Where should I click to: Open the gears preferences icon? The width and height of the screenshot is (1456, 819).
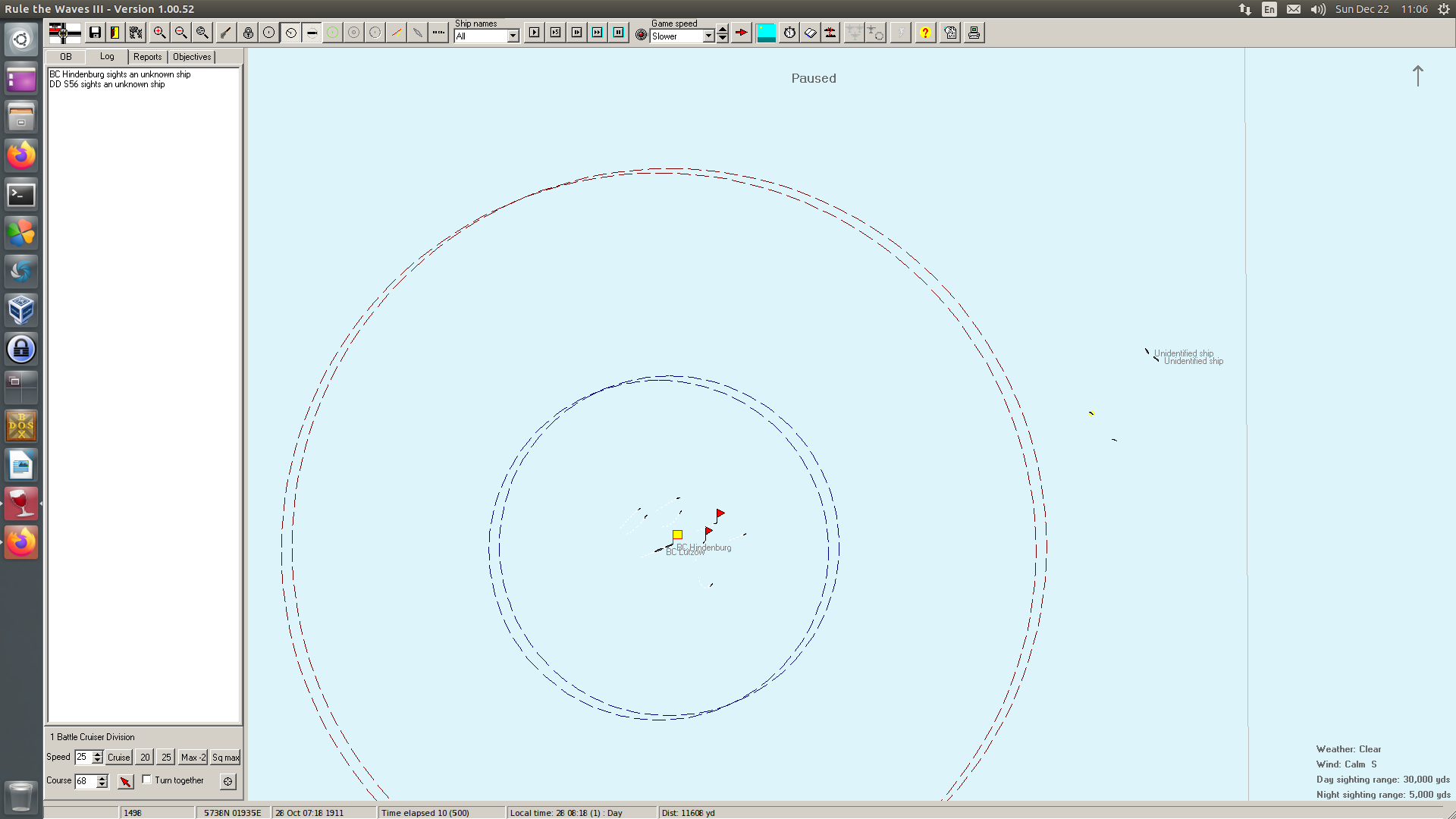tap(136, 33)
